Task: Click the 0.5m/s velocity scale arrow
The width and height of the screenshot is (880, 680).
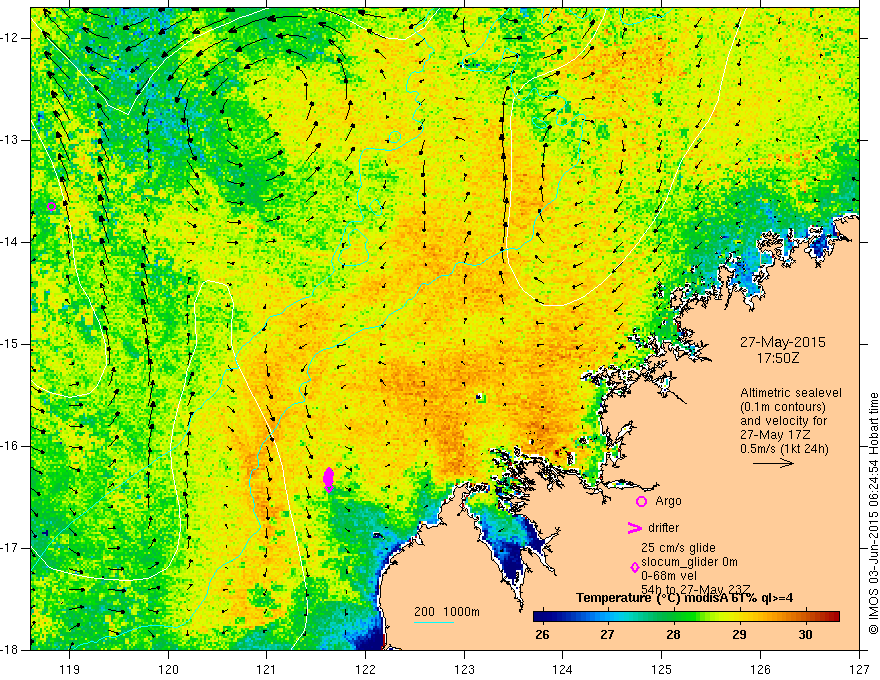Action: [x=773, y=463]
